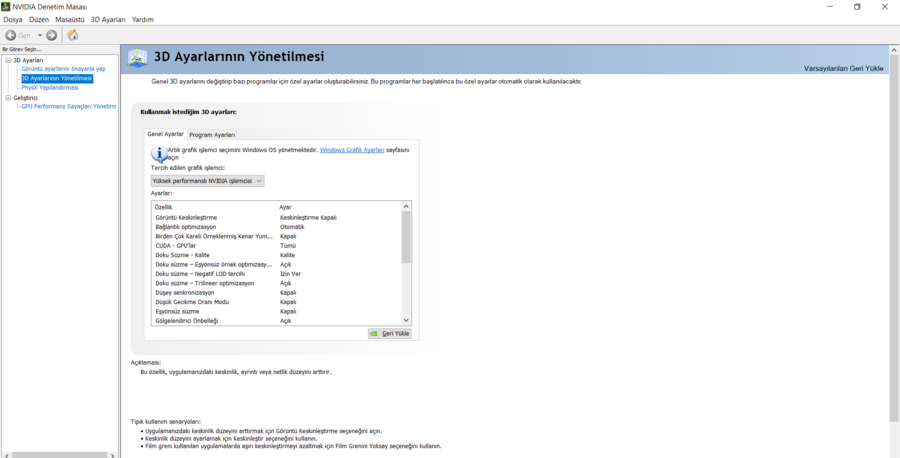Screen dimensions: 900x458
Task: Switch to the Program Ayarları tab
Action: [x=212, y=135]
